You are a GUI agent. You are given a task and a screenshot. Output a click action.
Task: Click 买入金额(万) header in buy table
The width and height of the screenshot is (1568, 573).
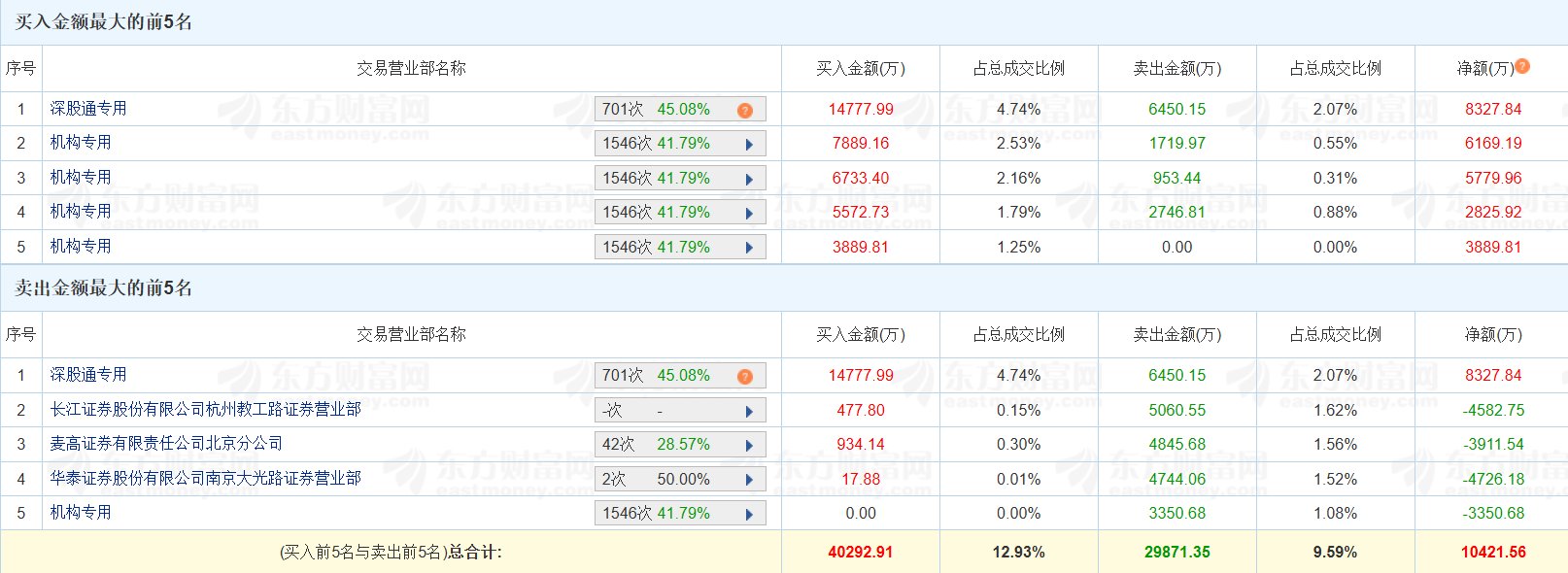click(x=861, y=68)
